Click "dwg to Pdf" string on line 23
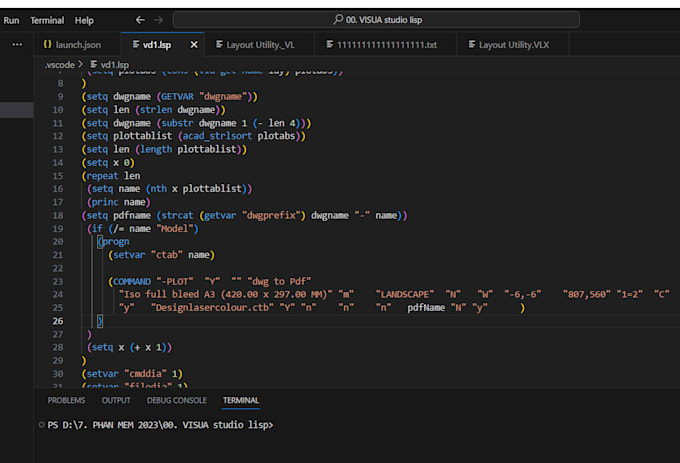The image size is (680, 463). pyautogui.click(x=279, y=281)
